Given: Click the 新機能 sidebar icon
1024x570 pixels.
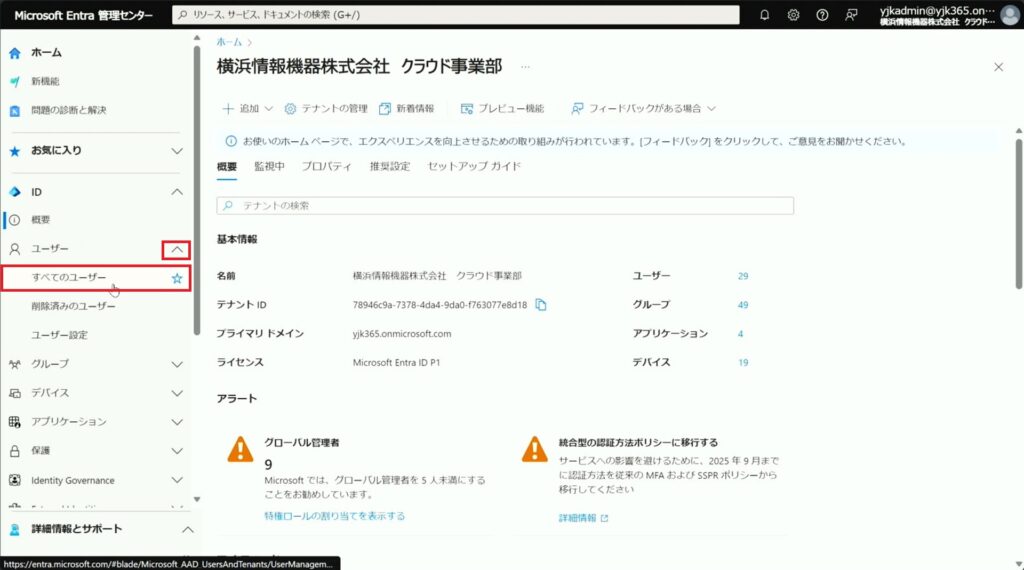Looking at the screenshot, I should tap(14, 82).
